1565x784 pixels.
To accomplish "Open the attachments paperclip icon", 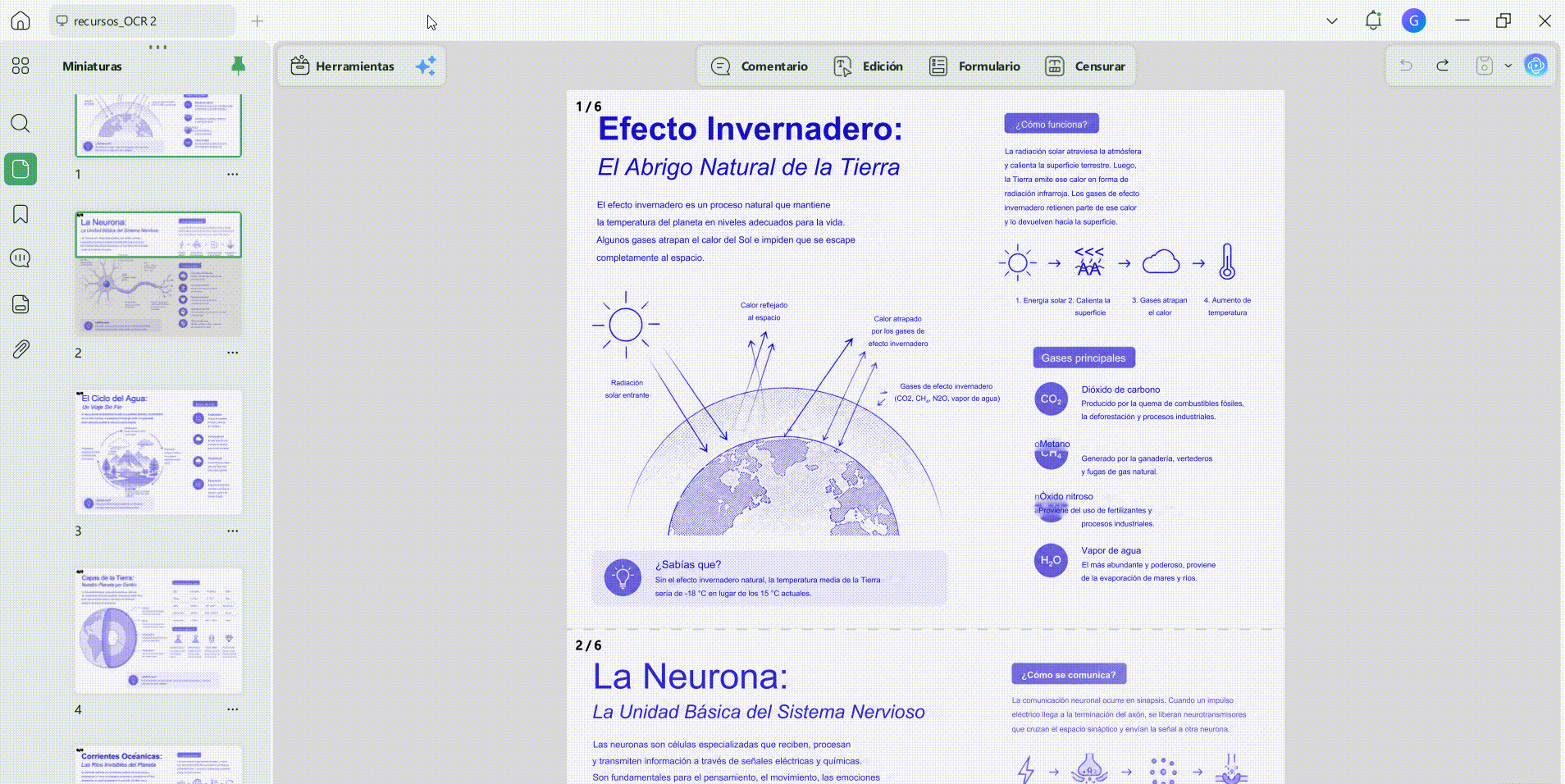I will click(21, 349).
